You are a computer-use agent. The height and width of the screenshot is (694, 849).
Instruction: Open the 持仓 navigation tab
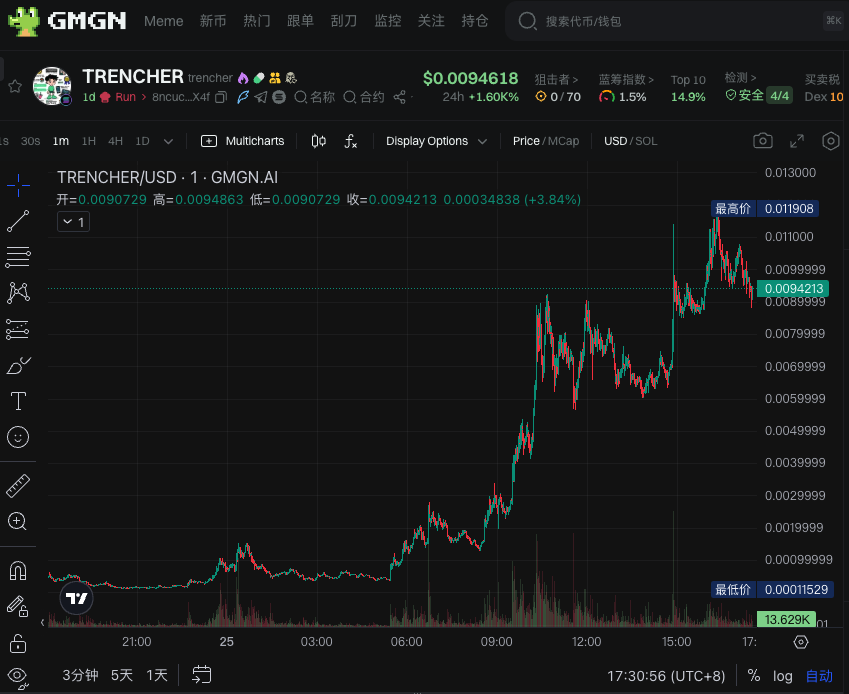point(475,21)
